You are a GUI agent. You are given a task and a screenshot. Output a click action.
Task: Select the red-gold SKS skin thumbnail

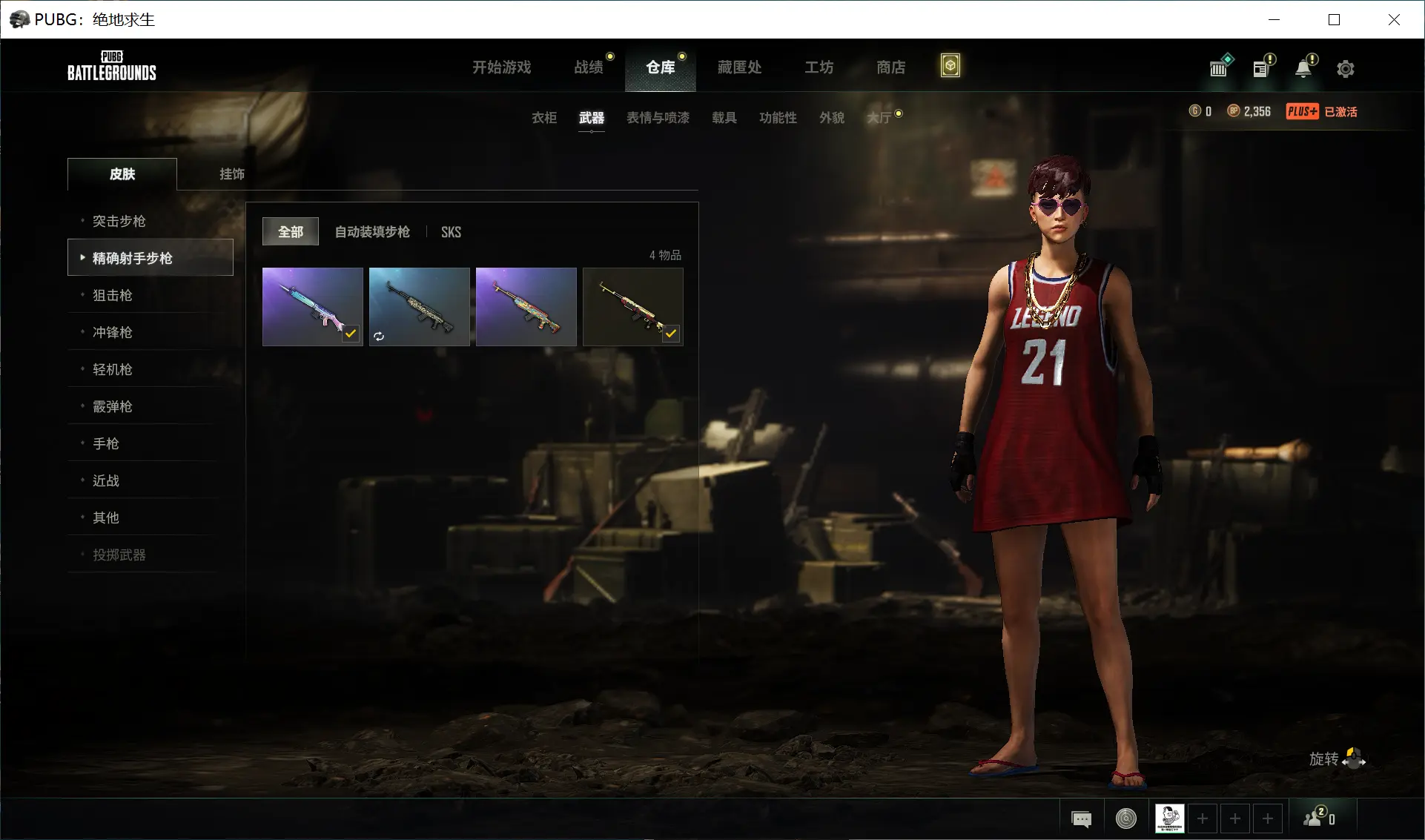[x=632, y=307]
